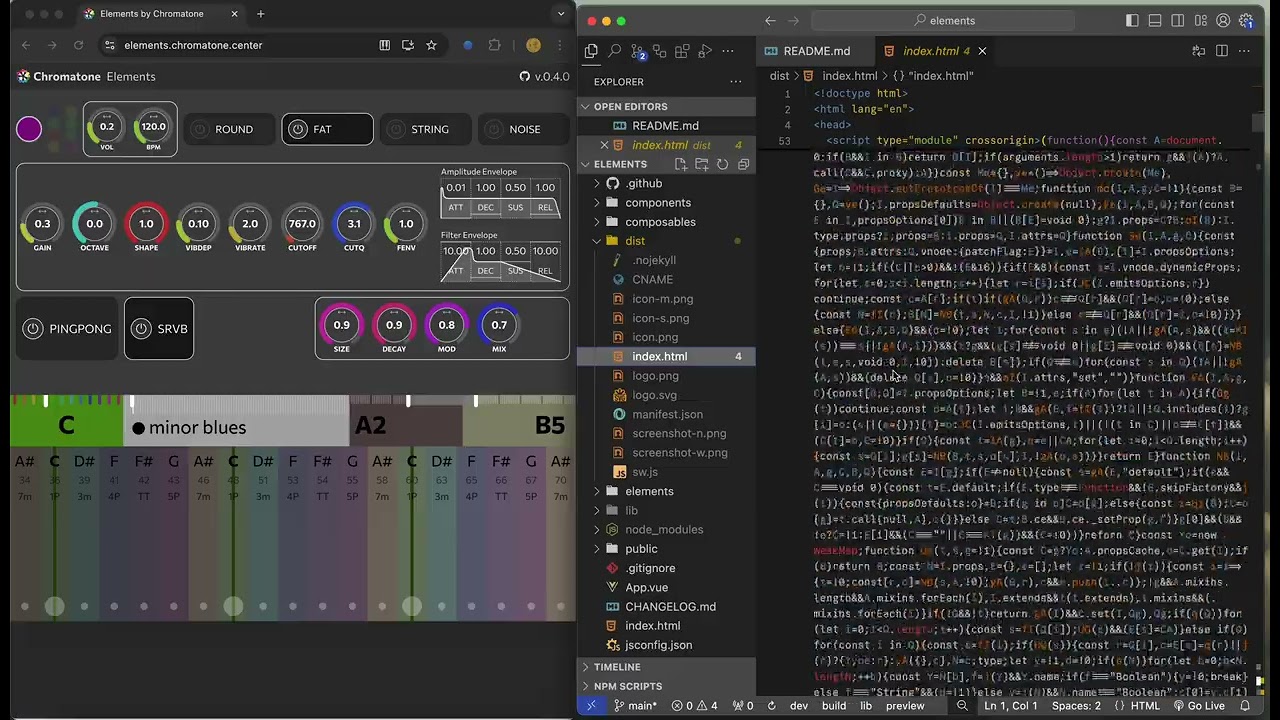Click the build task in status bar

click(834, 705)
